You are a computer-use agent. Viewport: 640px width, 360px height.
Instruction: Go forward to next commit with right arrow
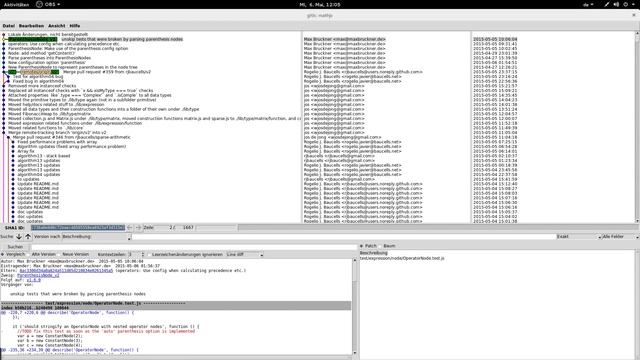138,227
